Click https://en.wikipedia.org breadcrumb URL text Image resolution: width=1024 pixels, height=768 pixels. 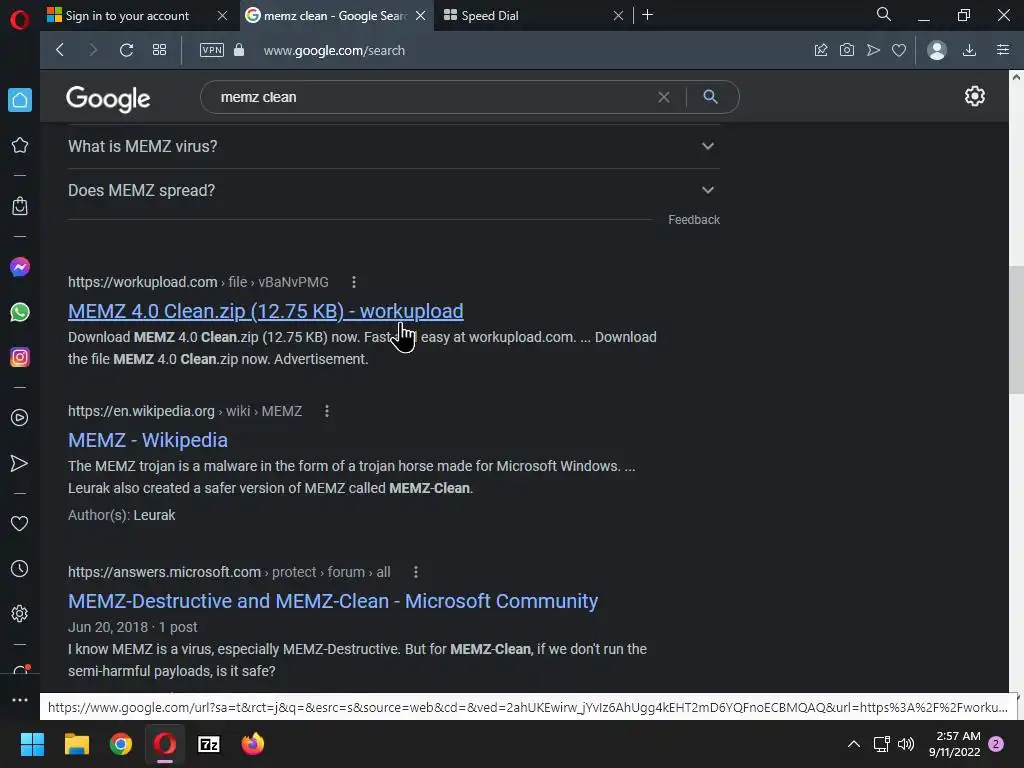(x=141, y=411)
